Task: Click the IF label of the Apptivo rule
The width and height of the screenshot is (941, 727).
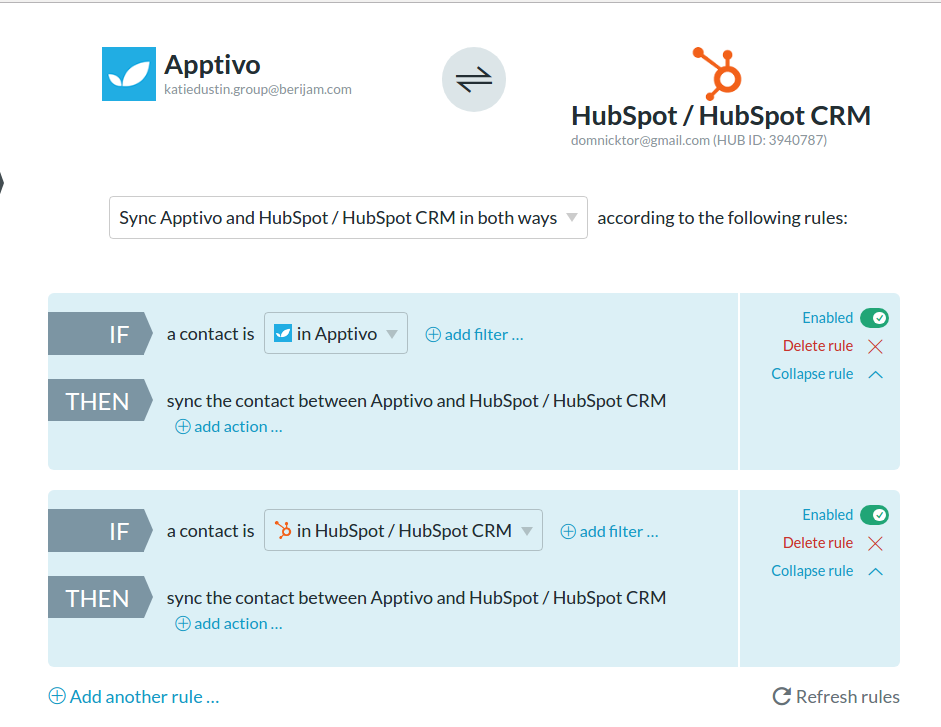Action: click(99, 334)
